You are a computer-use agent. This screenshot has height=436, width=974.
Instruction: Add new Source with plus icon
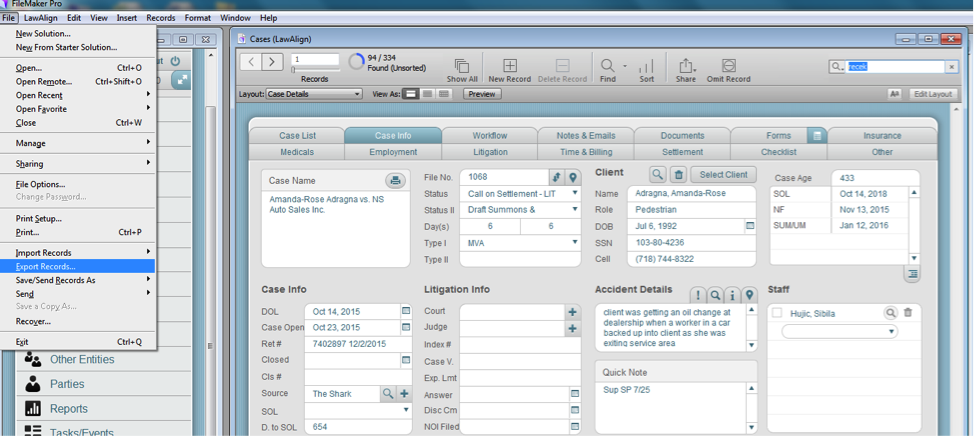pos(404,394)
